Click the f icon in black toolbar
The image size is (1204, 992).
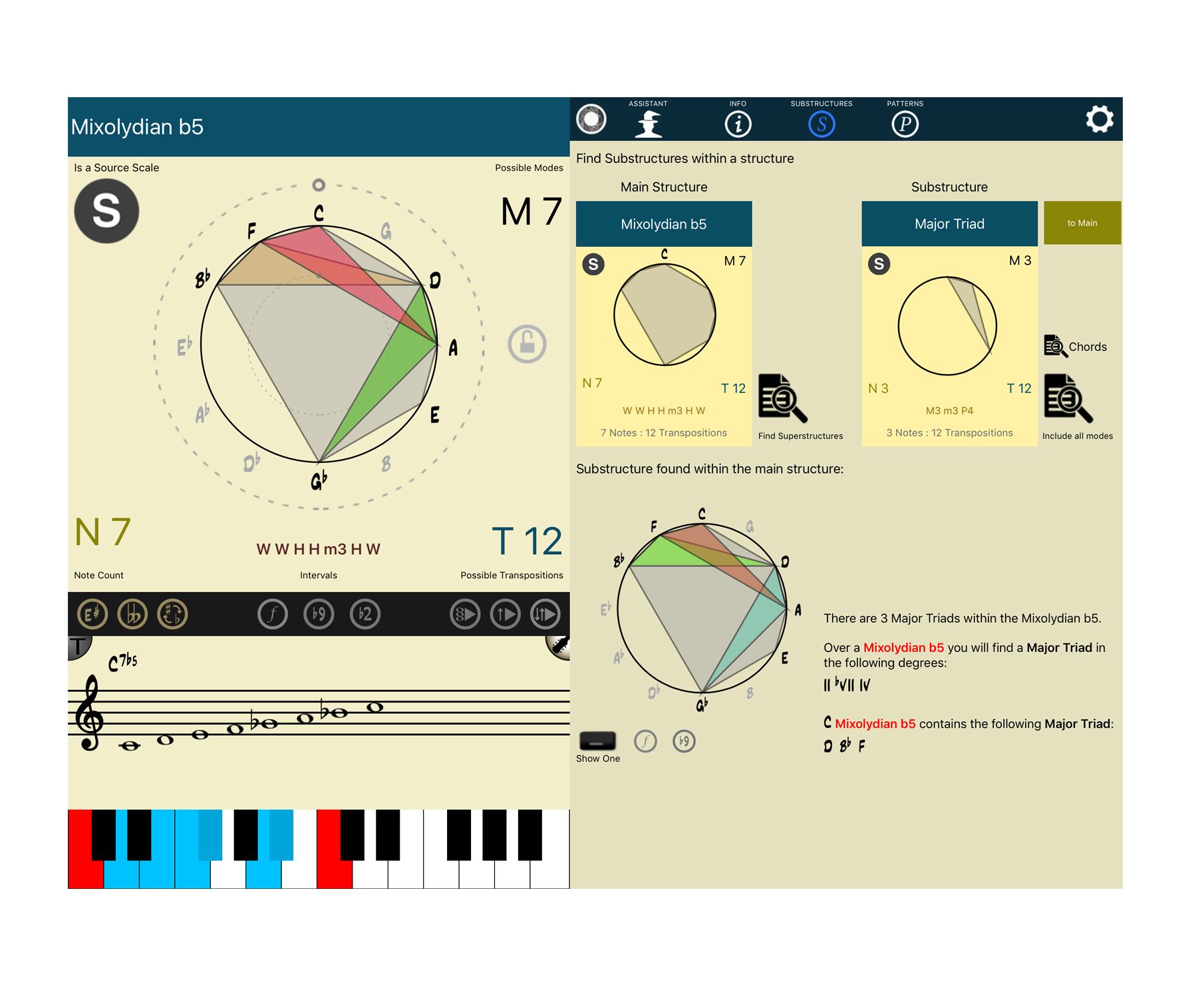pyautogui.click(x=273, y=614)
